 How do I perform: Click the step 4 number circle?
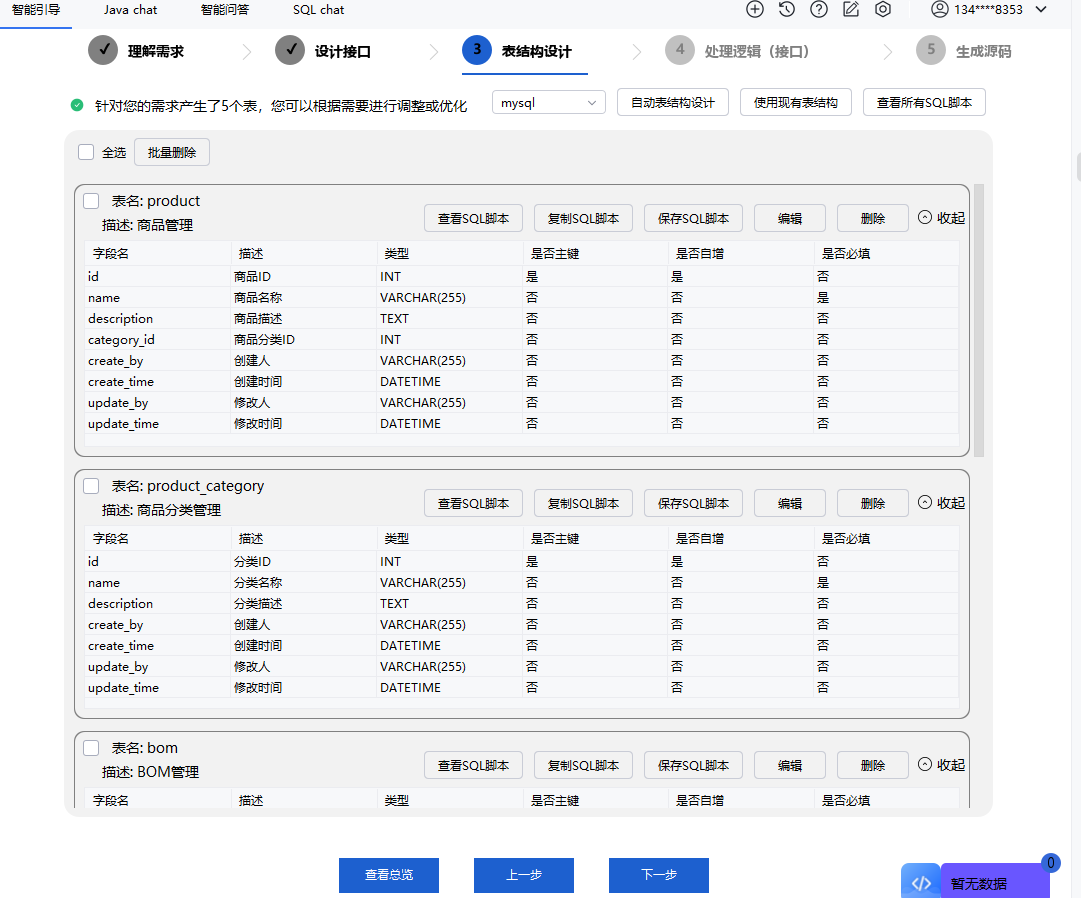(680, 50)
